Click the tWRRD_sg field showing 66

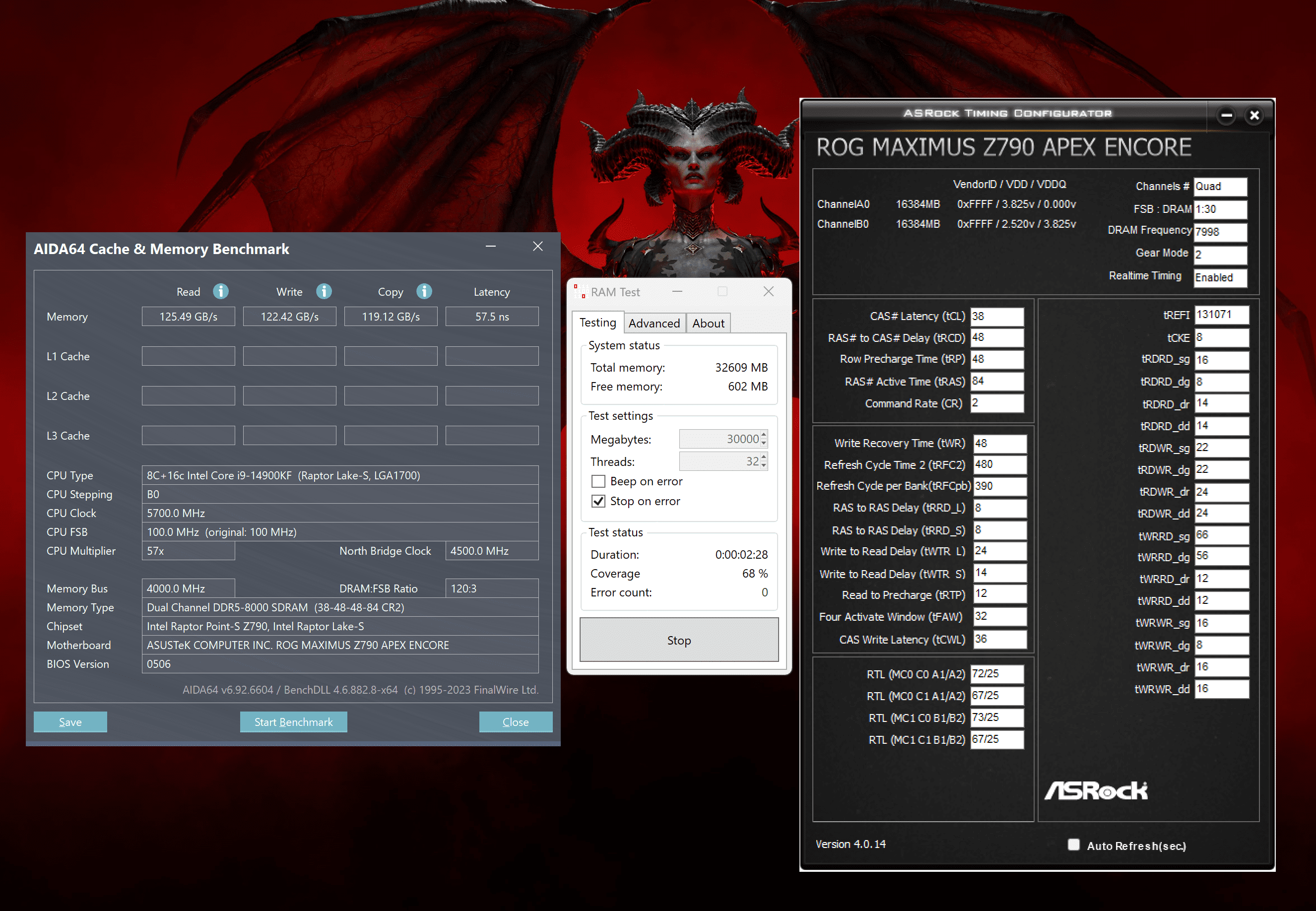1222,535
